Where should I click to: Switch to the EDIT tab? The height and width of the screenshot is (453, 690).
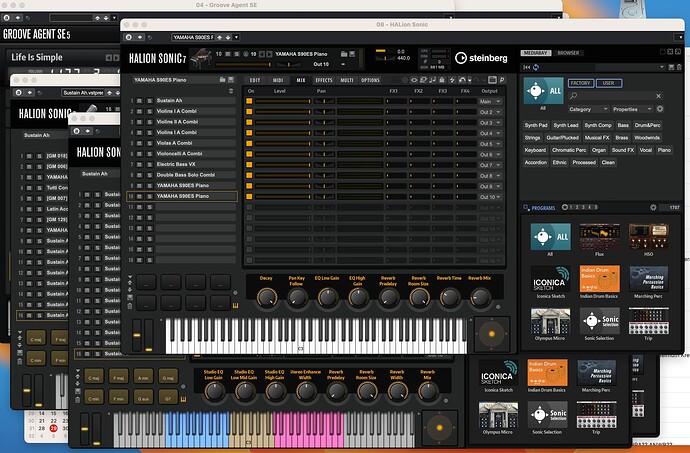[x=255, y=80]
